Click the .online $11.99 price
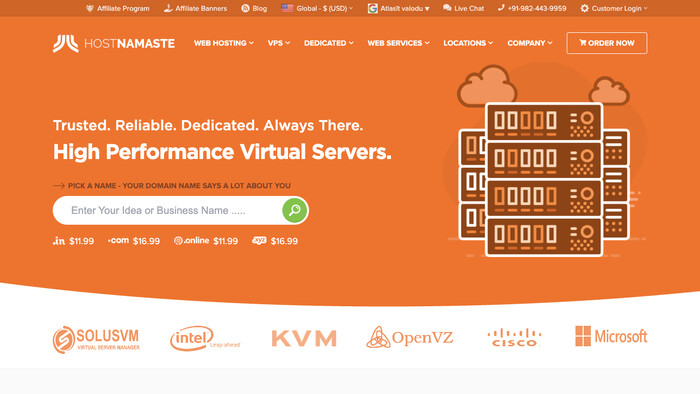 pyautogui.click(x=225, y=241)
